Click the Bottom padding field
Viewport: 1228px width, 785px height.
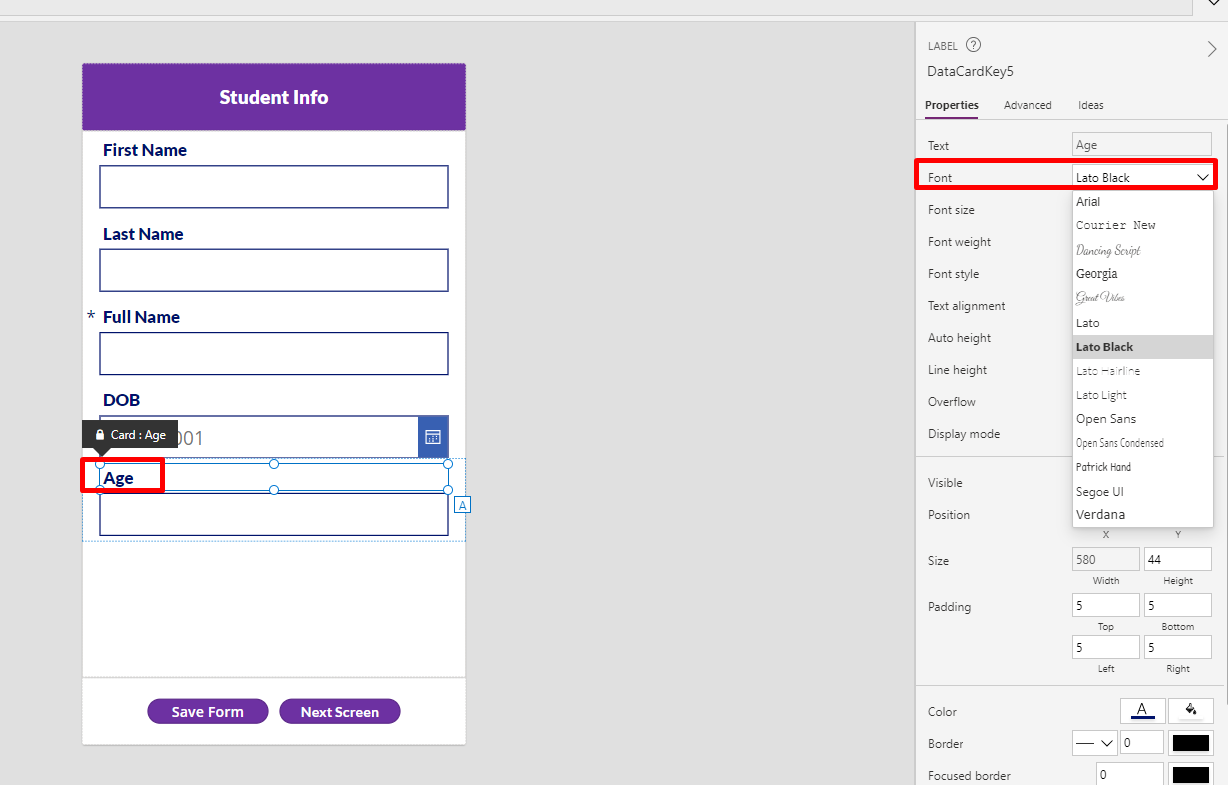1178,606
